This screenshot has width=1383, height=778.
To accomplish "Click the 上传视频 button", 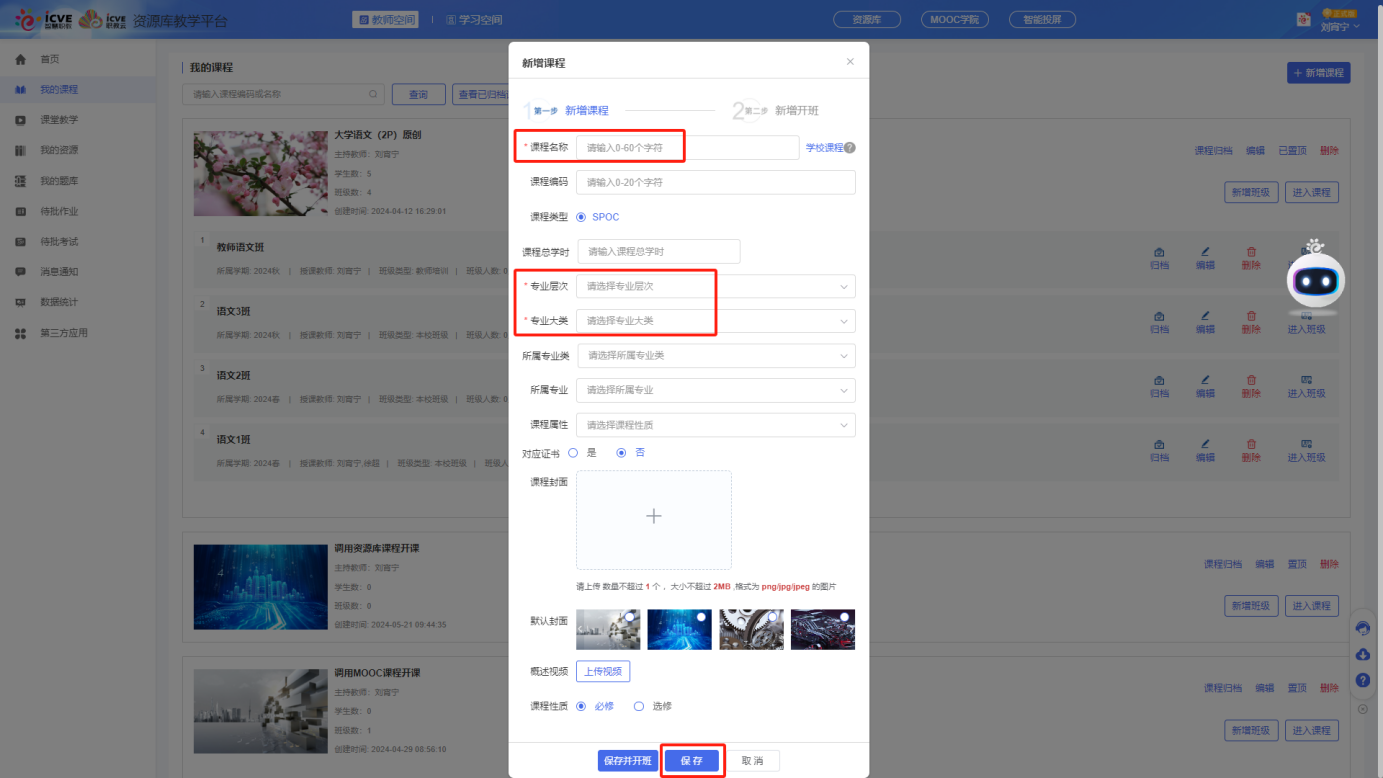I will (603, 671).
